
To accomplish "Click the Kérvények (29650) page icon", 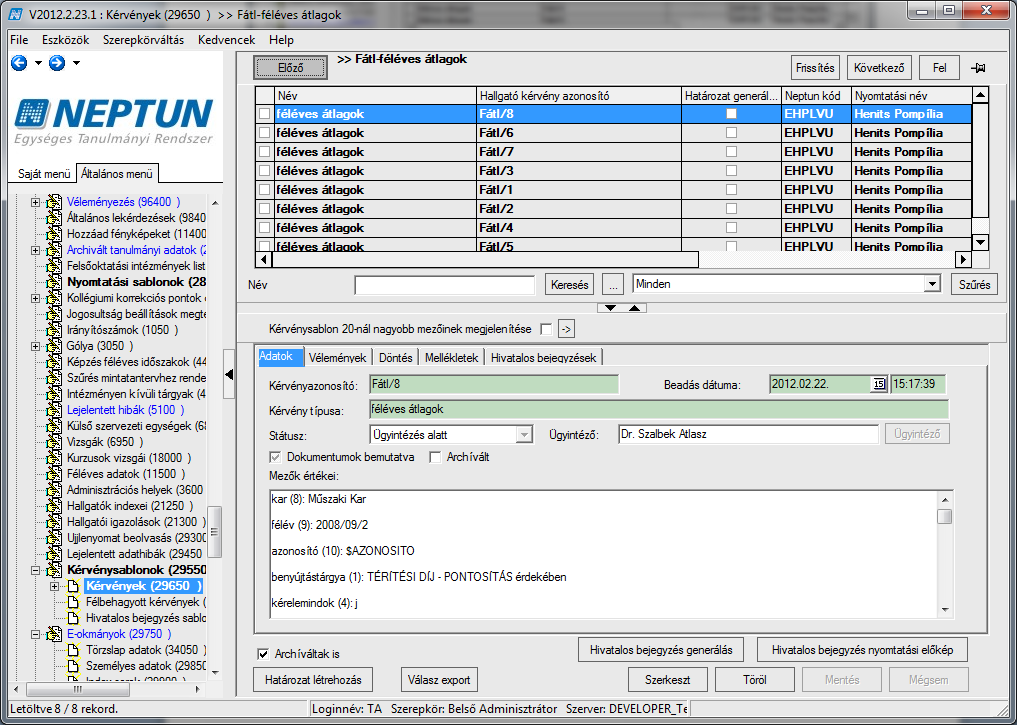I will [x=73, y=586].
